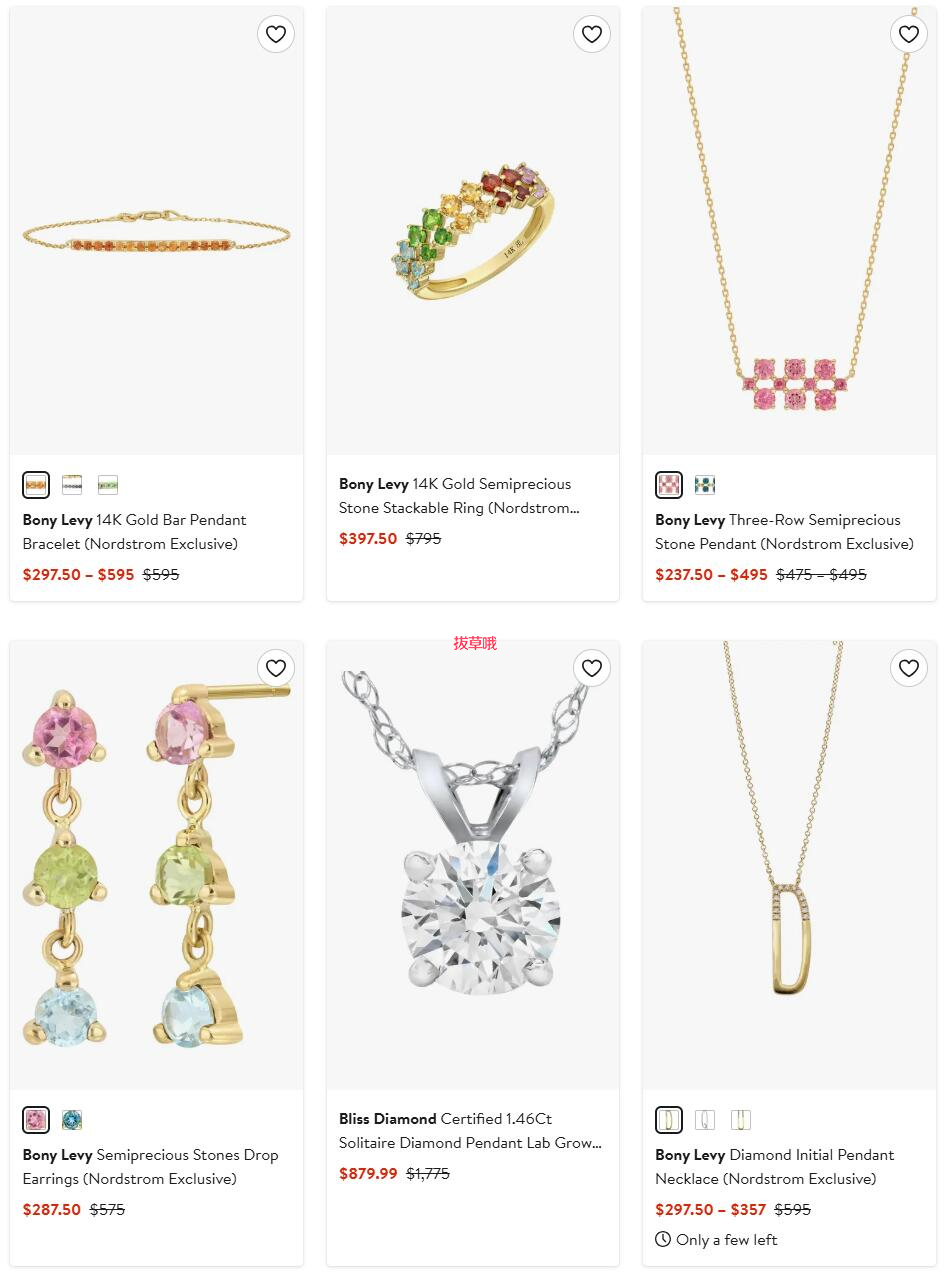The width and height of the screenshot is (950, 1286).
Task: Heart the Diamond Initial Pendant Necklace
Action: pyautogui.click(x=909, y=668)
